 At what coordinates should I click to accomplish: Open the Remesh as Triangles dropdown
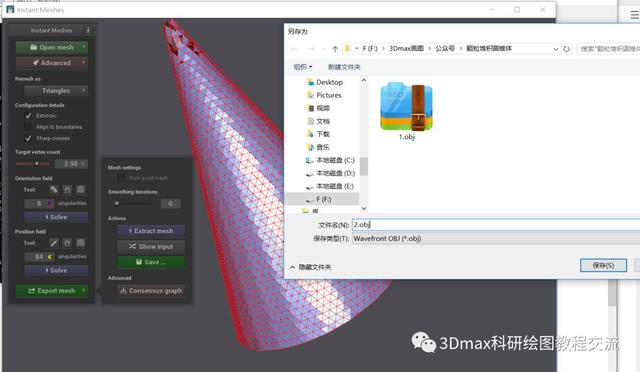tap(56, 91)
